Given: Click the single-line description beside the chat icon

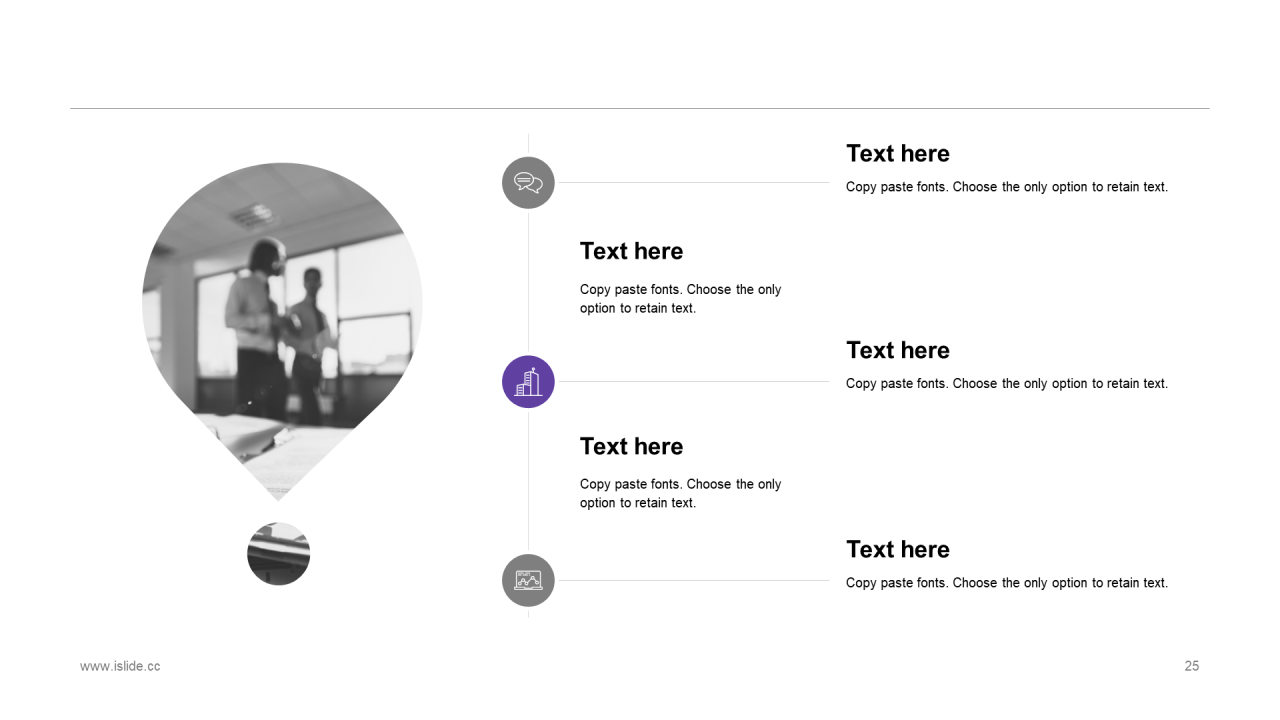Looking at the screenshot, I should coord(1007,187).
